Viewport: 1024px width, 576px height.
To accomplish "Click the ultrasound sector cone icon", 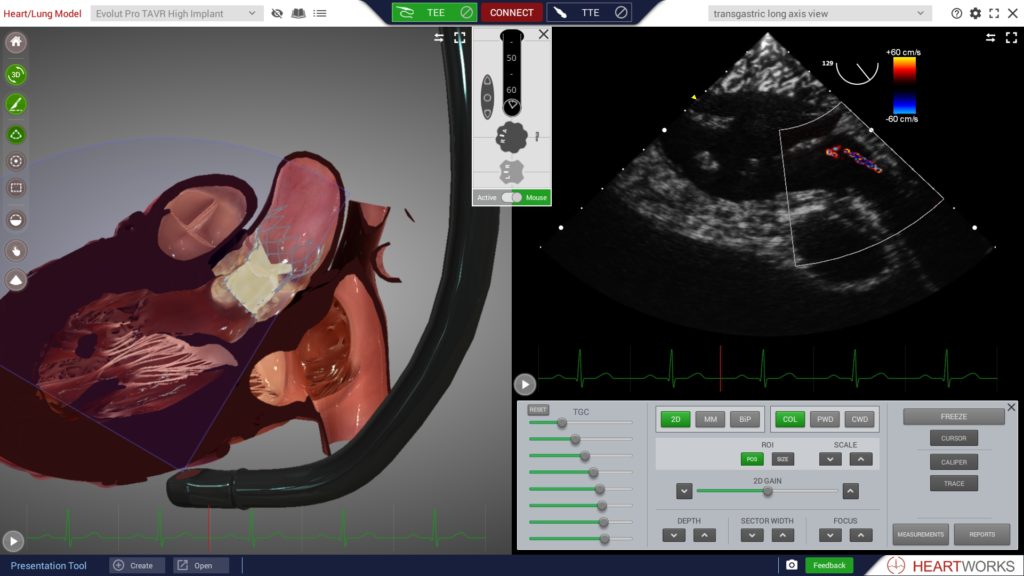I will click(x=16, y=280).
